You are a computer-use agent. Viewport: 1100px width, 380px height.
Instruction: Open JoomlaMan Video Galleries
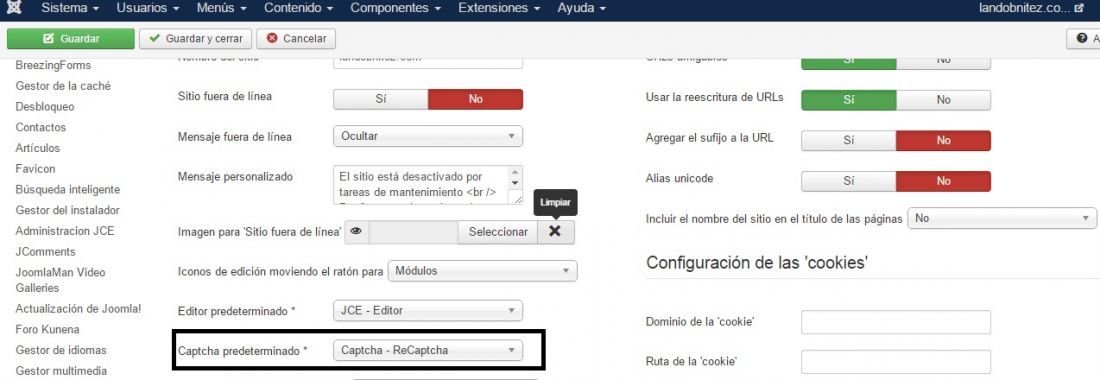(x=60, y=280)
